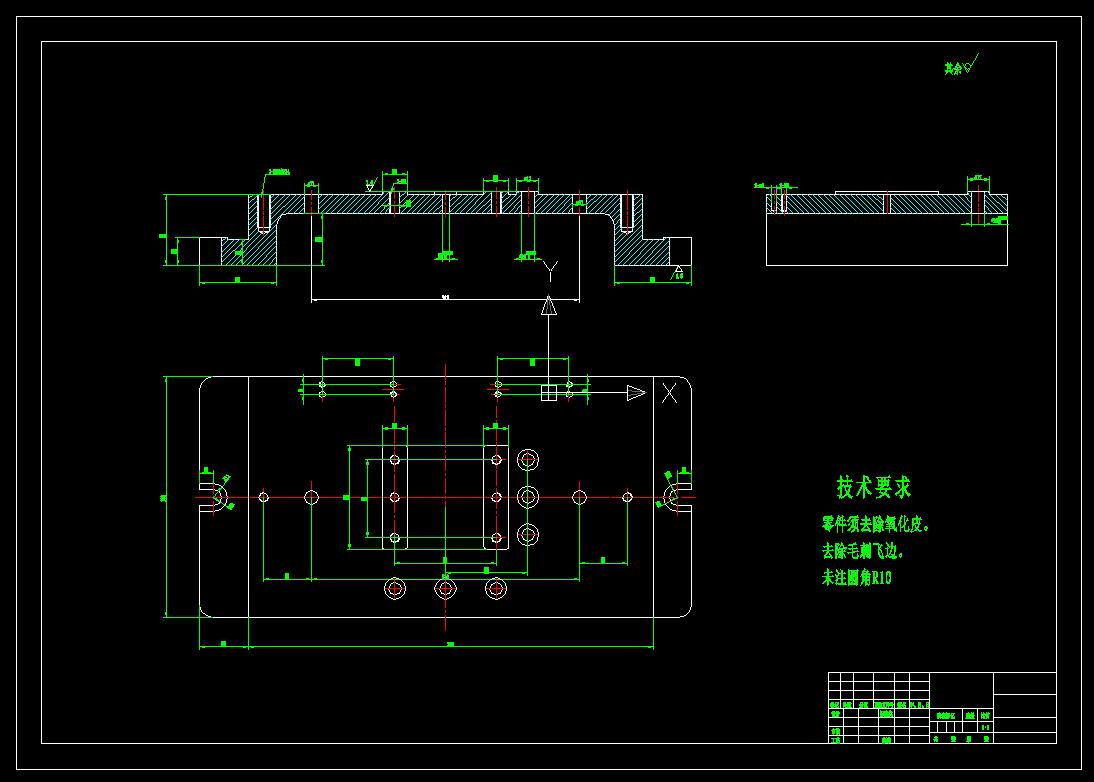Select the 其余 text in top-right corner
Screen dimensions: 1094x782
coord(953,68)
